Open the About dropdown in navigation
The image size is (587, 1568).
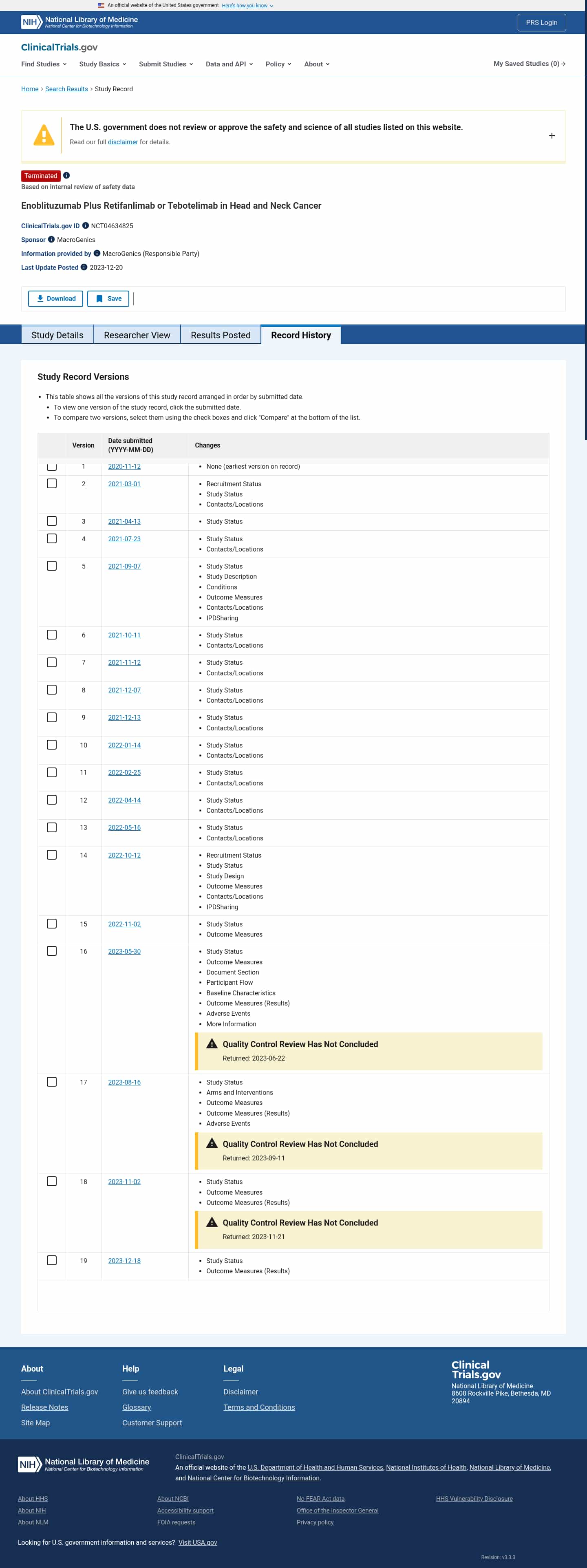pyautogui.click(x=317, y=64)
